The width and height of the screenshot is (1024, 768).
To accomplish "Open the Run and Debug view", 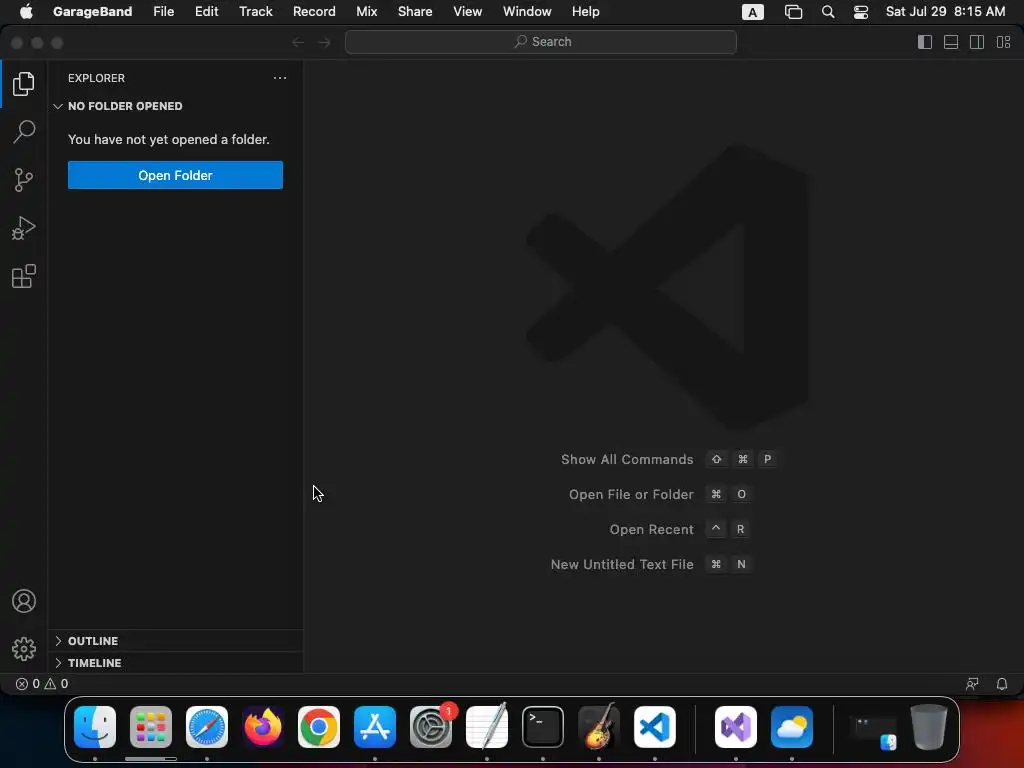I will point(24,228).
